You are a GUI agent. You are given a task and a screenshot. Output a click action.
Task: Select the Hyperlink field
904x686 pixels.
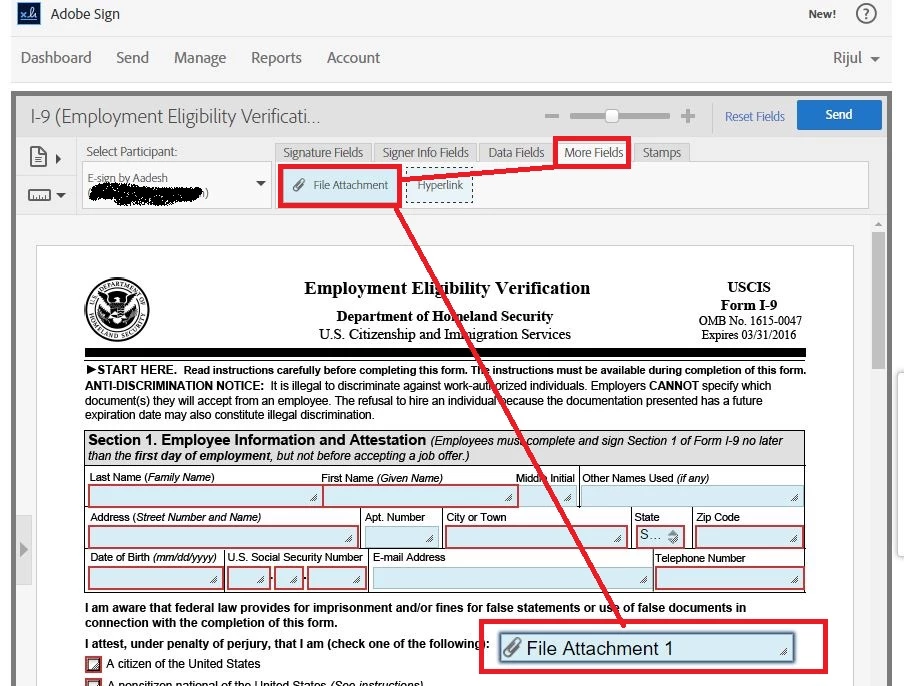coord(439,185)
